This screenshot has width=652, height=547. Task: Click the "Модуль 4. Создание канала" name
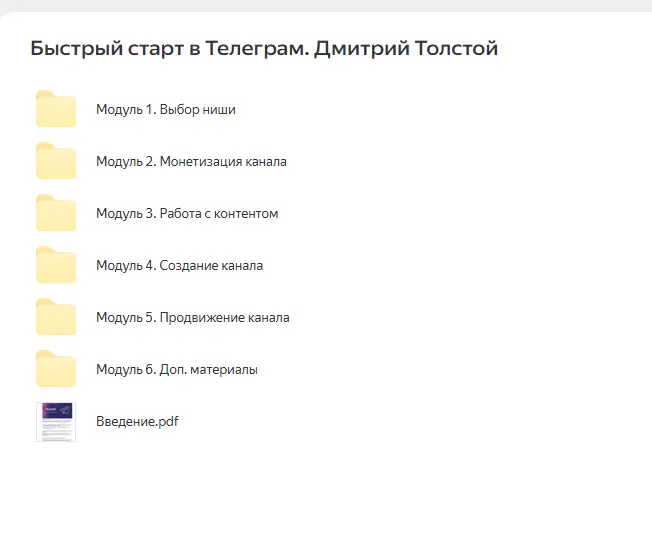tap(179, 266)
